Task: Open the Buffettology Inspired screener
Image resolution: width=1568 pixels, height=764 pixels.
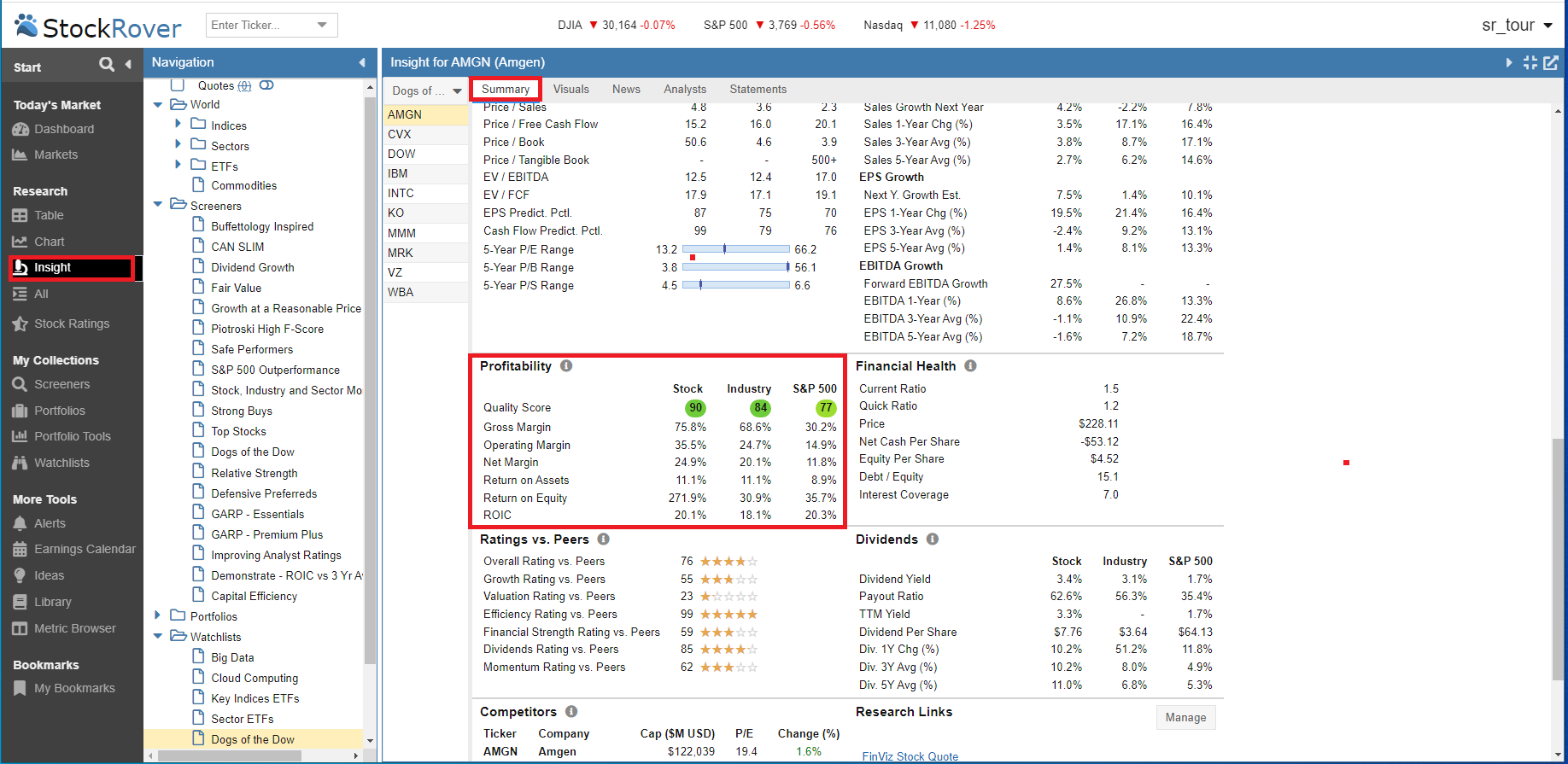Action: tap(262, 226)
